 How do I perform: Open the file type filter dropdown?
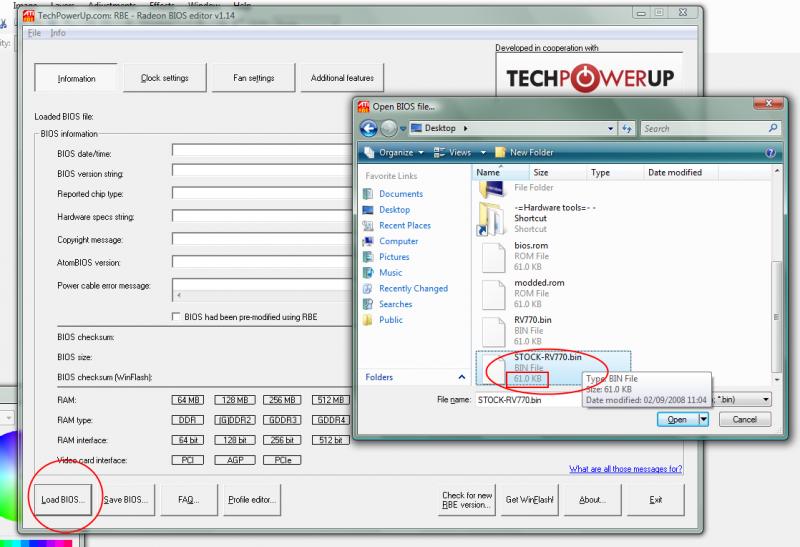tap(766, 400)
